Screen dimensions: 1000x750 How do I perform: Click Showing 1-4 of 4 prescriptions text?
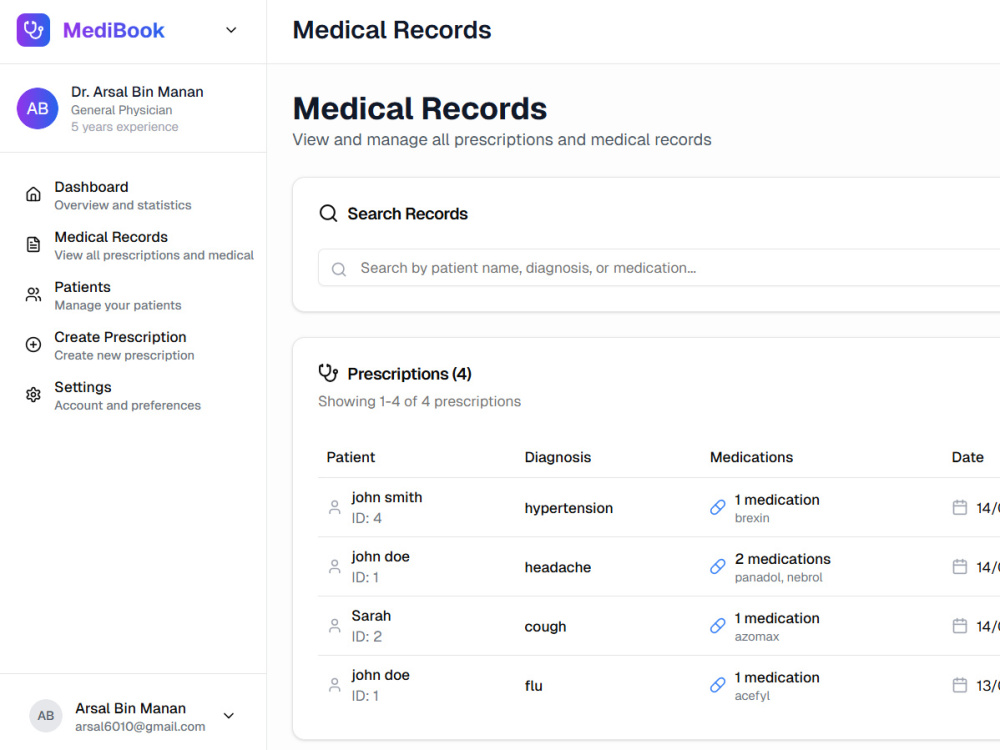coord(420,402)
